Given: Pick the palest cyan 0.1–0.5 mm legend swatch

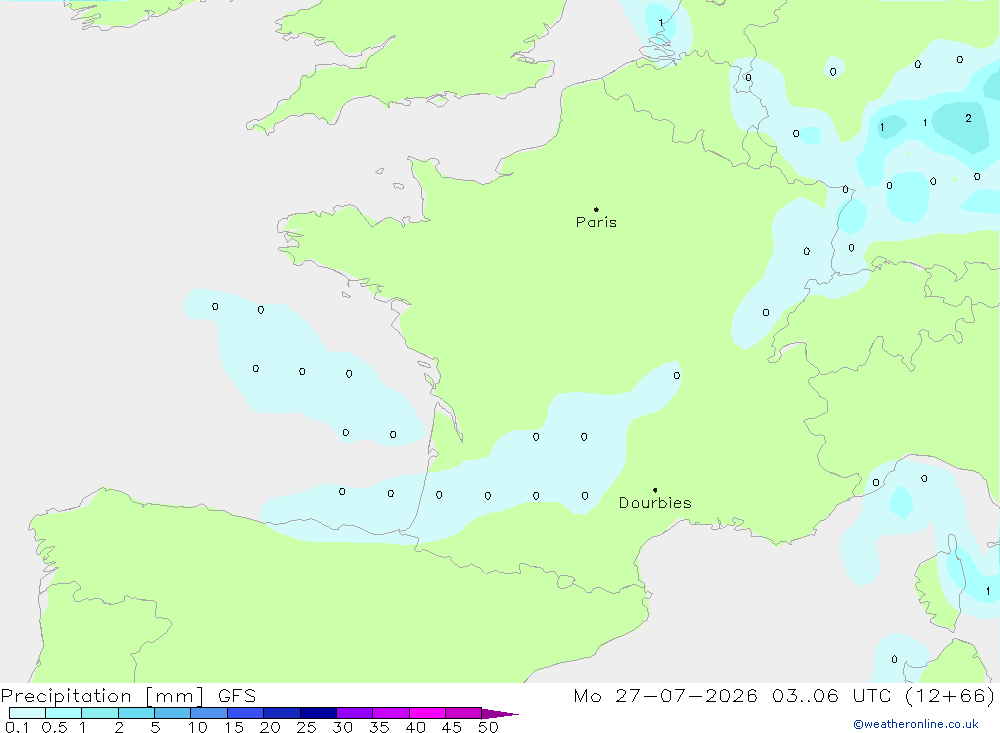Looking at the screenshot, I should tap(27, 713).
